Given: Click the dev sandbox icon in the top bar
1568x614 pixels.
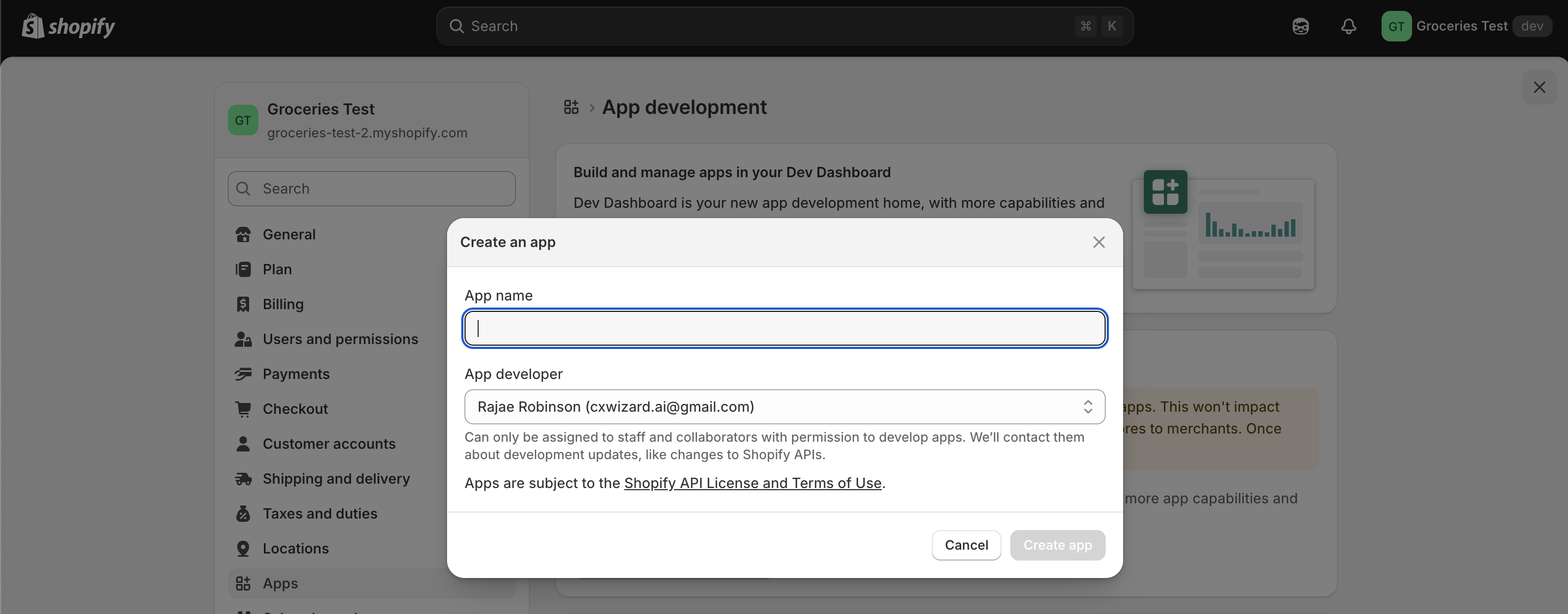Looking at the screenshot, I should pyautogui.click(x=1300, y=26).
